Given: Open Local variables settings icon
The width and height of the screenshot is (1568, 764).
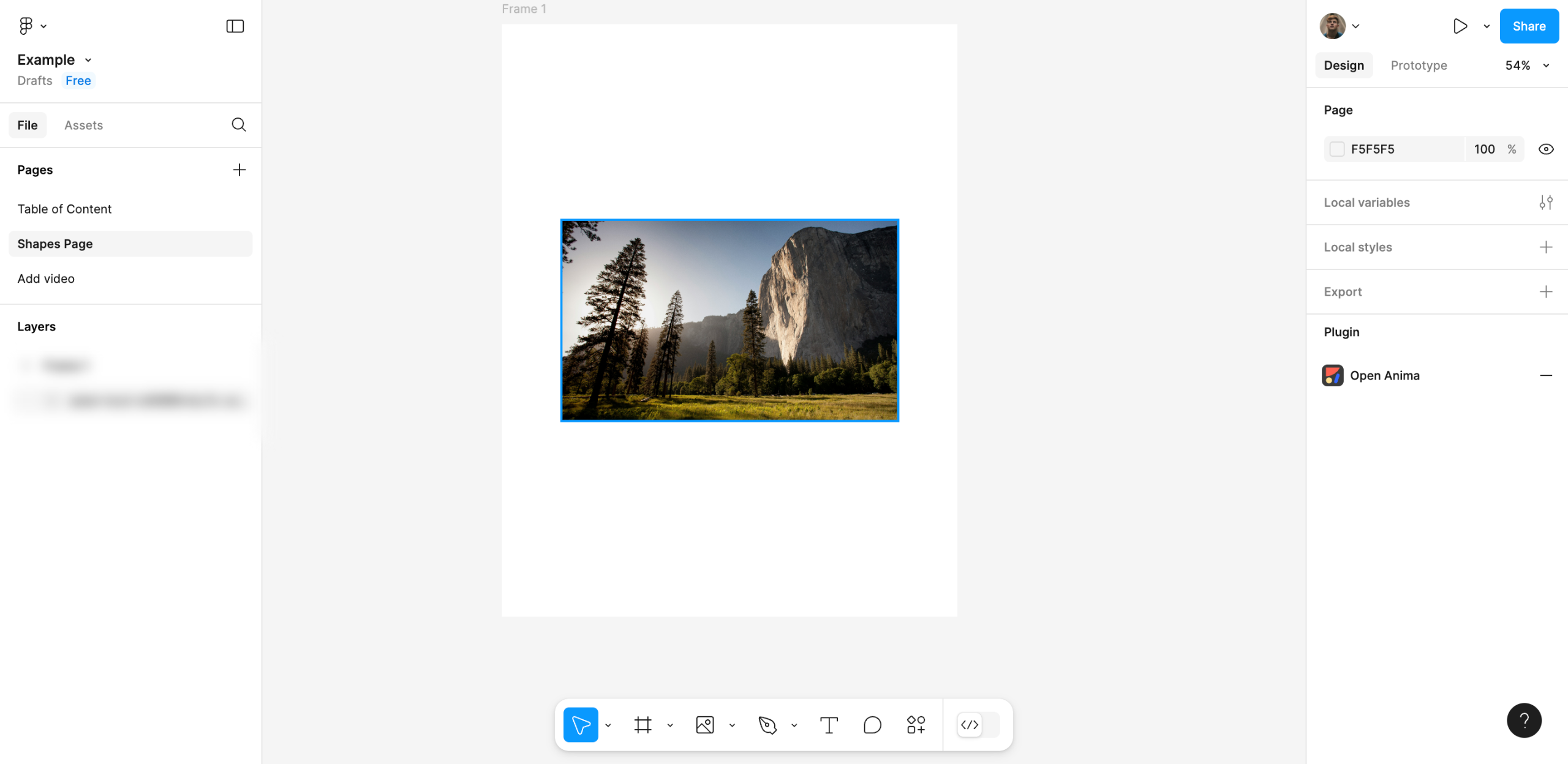Looking at the screenshot, I should click(1546, 203).
